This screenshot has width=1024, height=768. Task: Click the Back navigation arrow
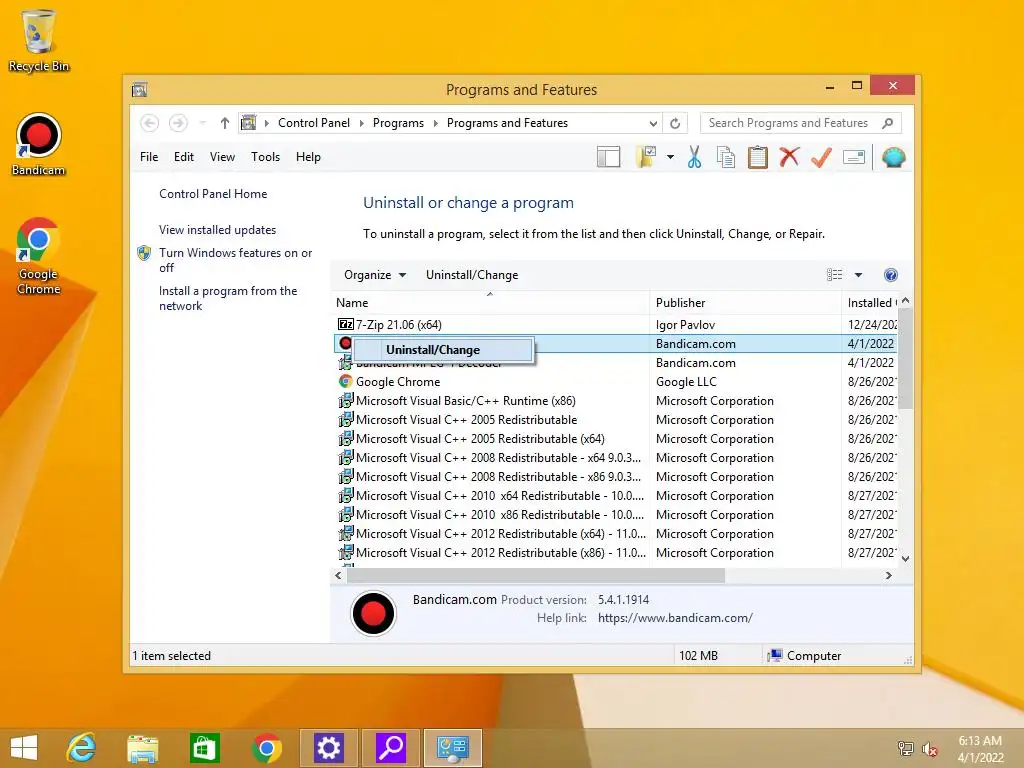coord(150,123)
